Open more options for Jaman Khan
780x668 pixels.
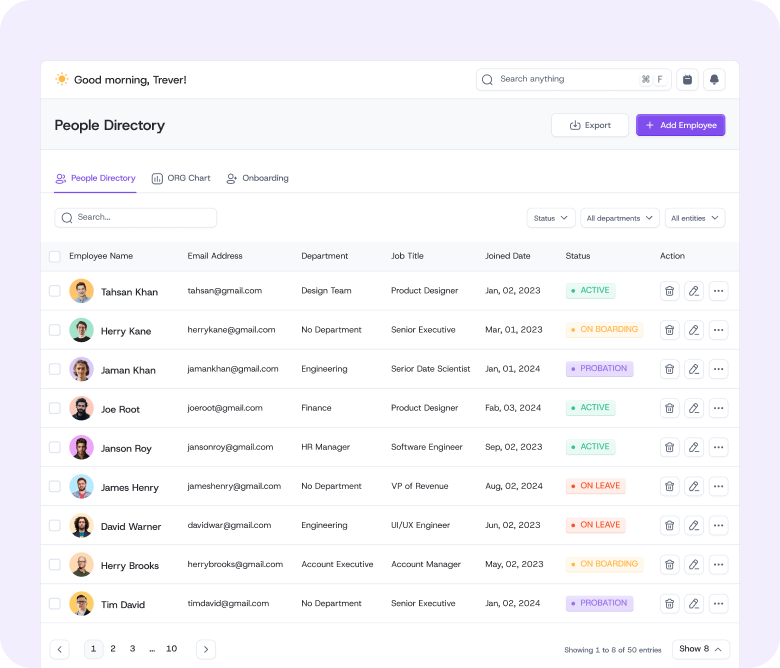pyautogui.click(x=718, y=369)
